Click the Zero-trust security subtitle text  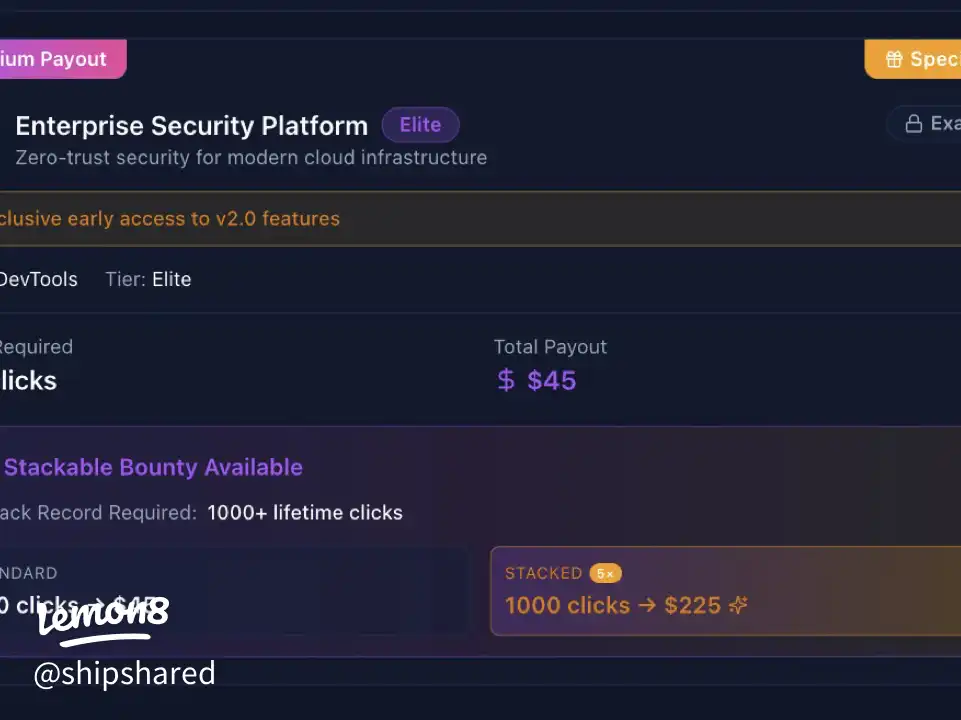[x=251, y=157]
